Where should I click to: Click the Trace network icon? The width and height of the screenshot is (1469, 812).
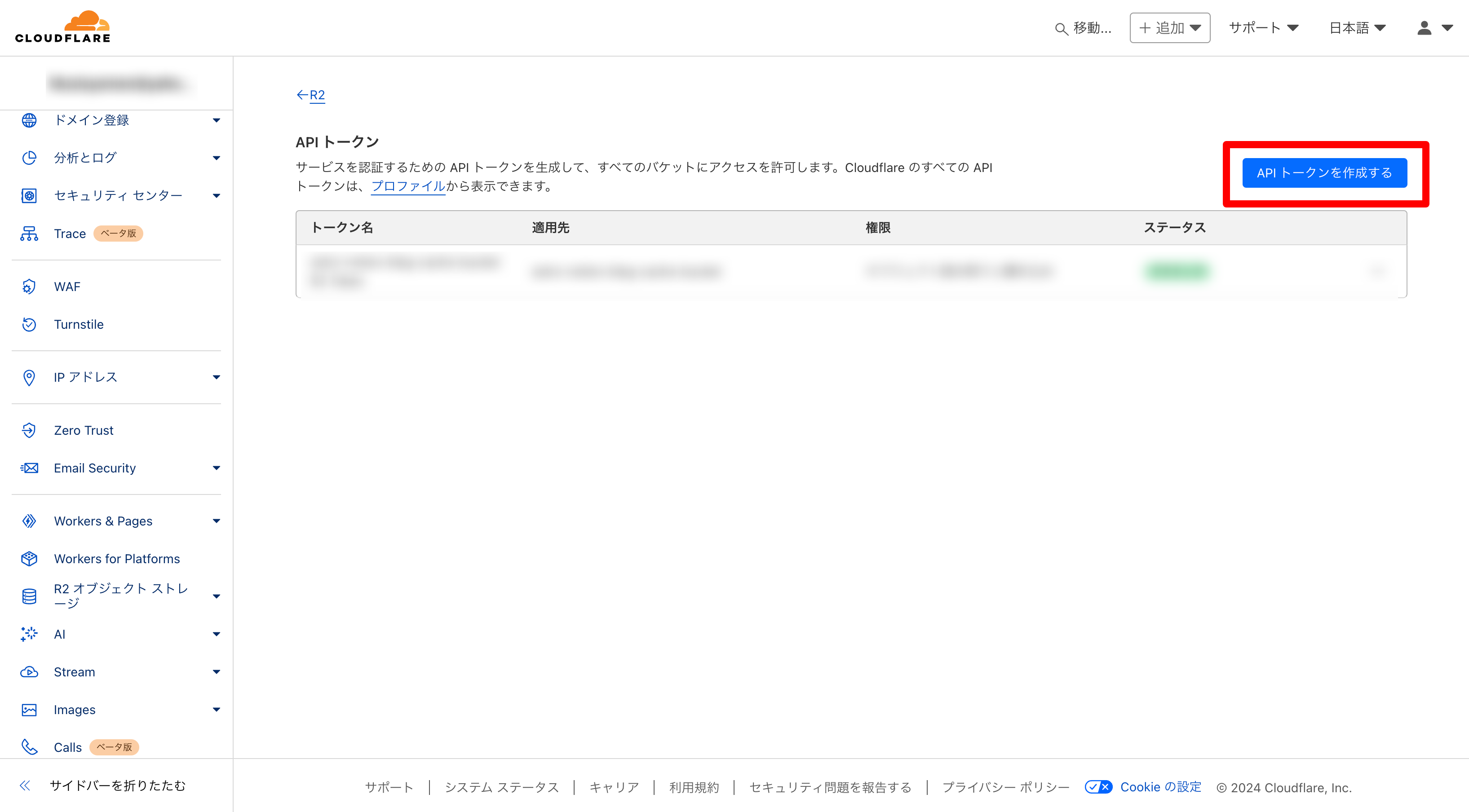coord(29,234)
